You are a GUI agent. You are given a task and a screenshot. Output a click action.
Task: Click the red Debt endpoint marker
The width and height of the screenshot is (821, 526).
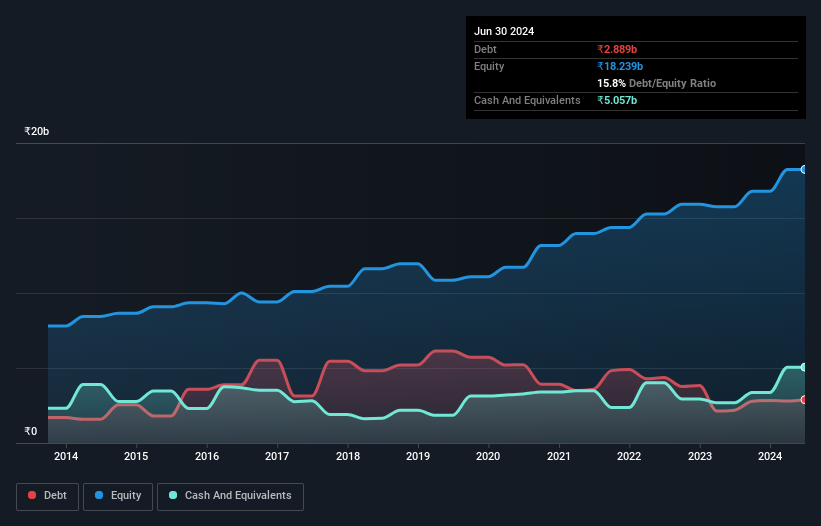coord(804,400)
